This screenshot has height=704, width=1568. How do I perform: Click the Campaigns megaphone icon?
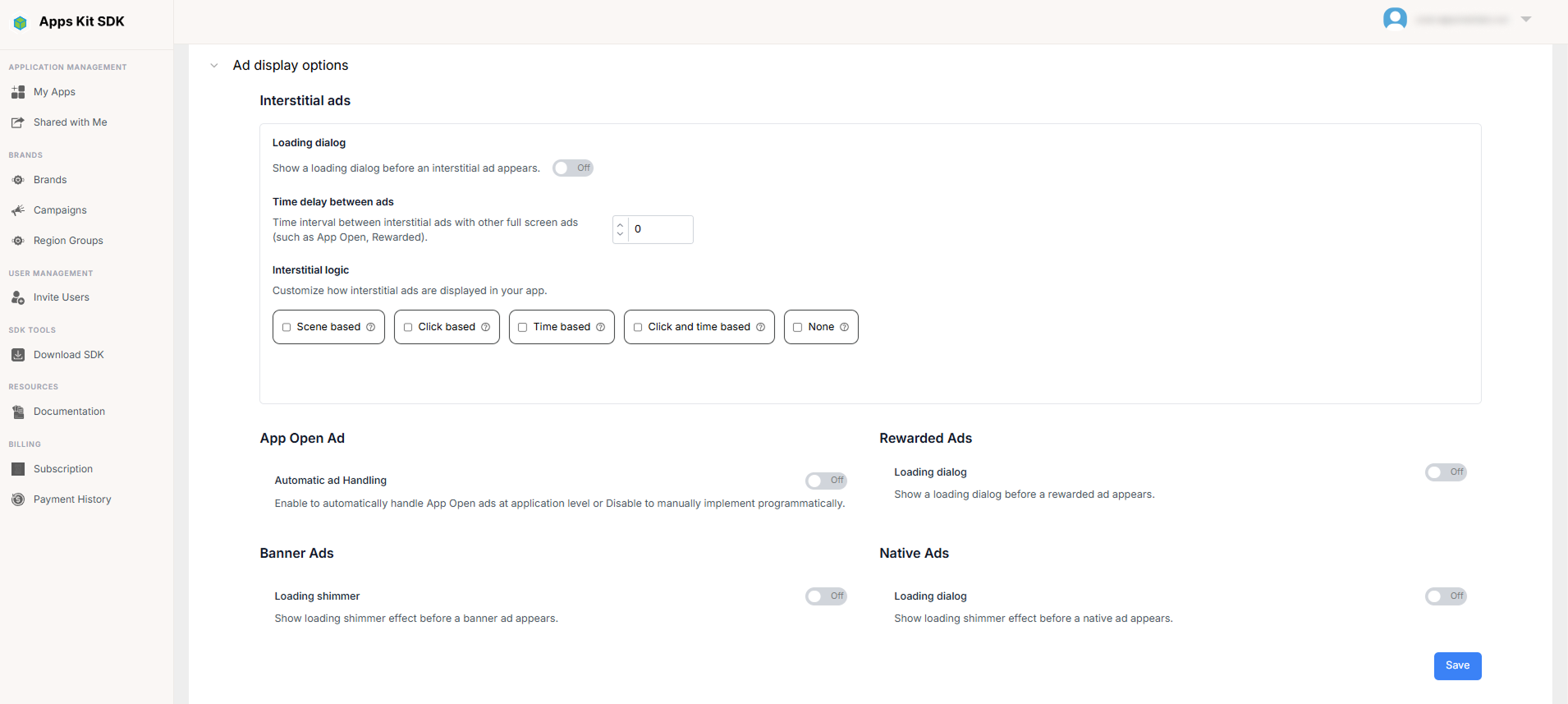[18, 210]
